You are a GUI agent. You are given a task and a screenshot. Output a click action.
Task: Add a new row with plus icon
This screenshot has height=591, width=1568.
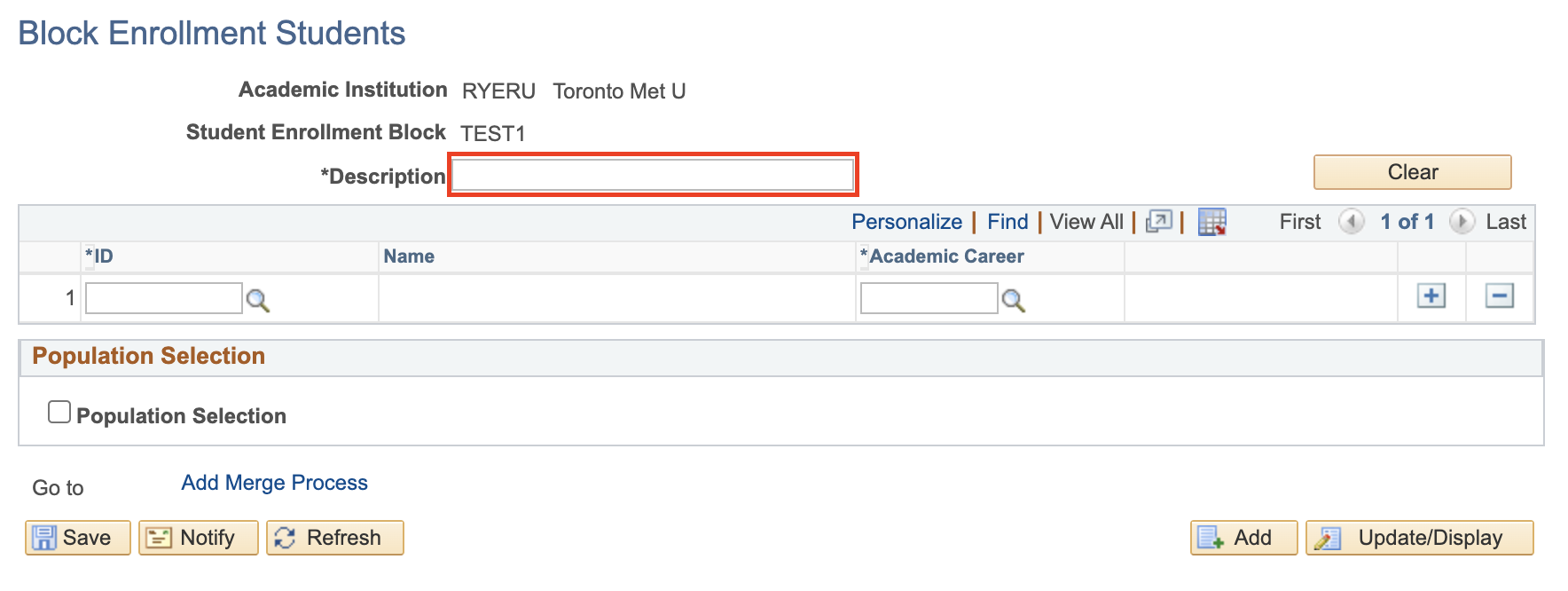point(1431,296)
